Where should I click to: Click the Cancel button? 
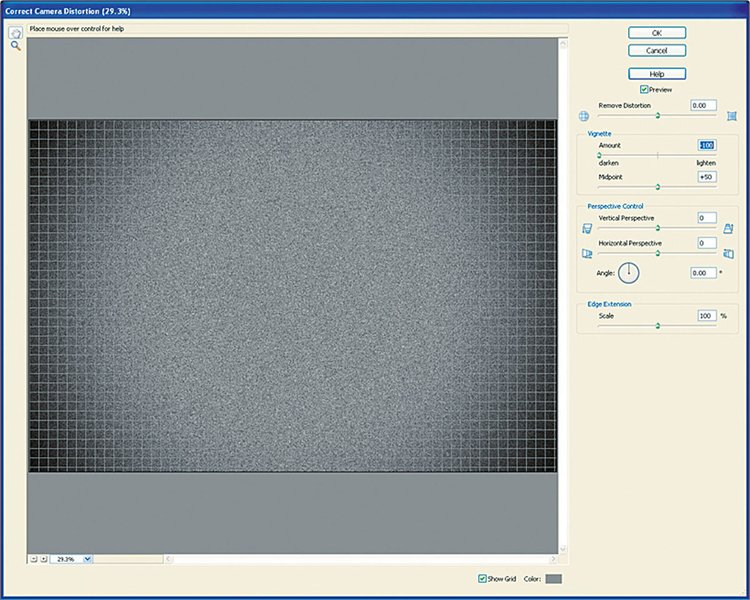[657, 51]
